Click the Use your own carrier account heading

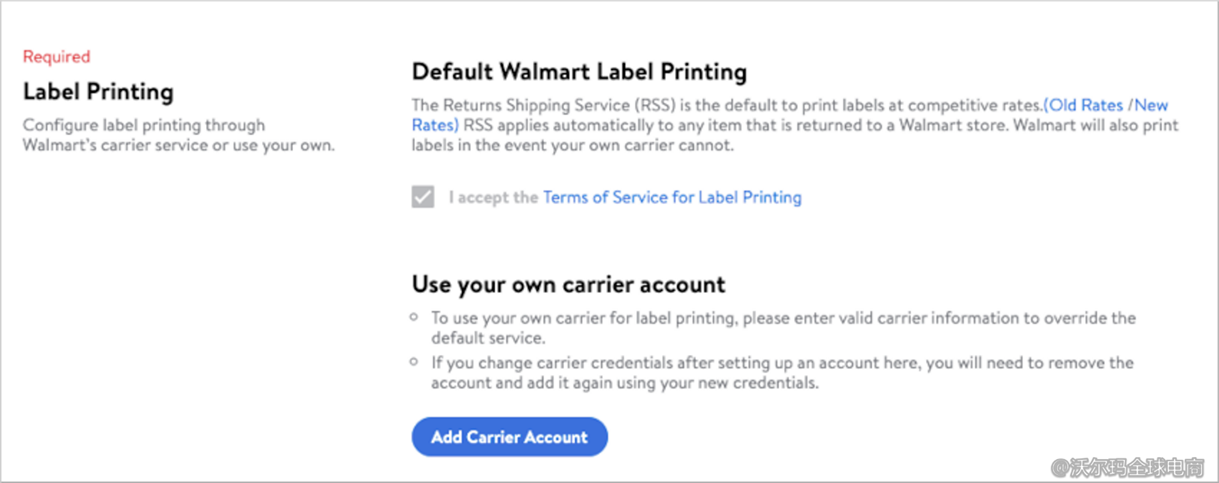click(568, 284)
